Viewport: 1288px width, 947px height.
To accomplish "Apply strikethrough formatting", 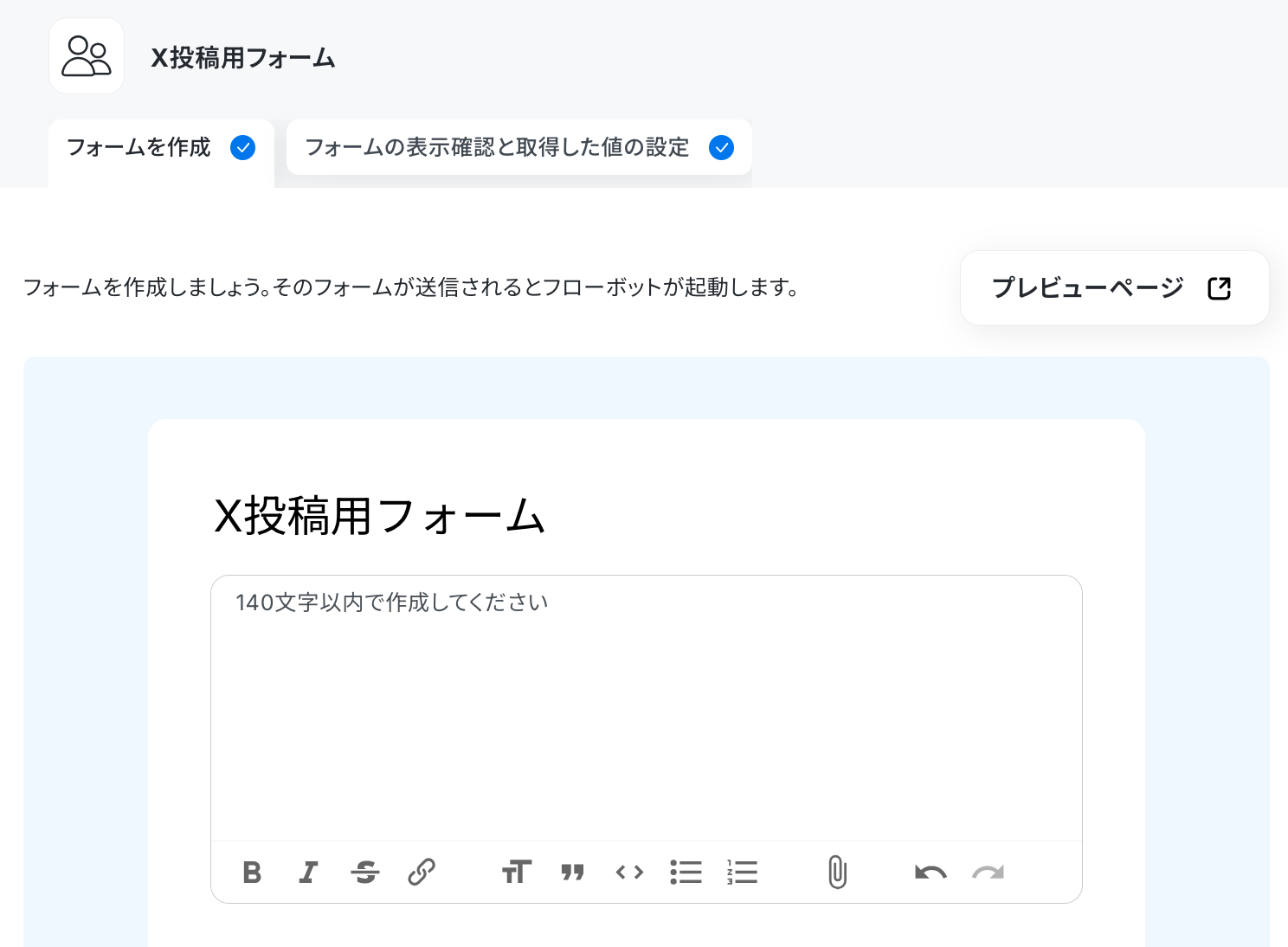I will pyautogui.click(x=365, y=873).
